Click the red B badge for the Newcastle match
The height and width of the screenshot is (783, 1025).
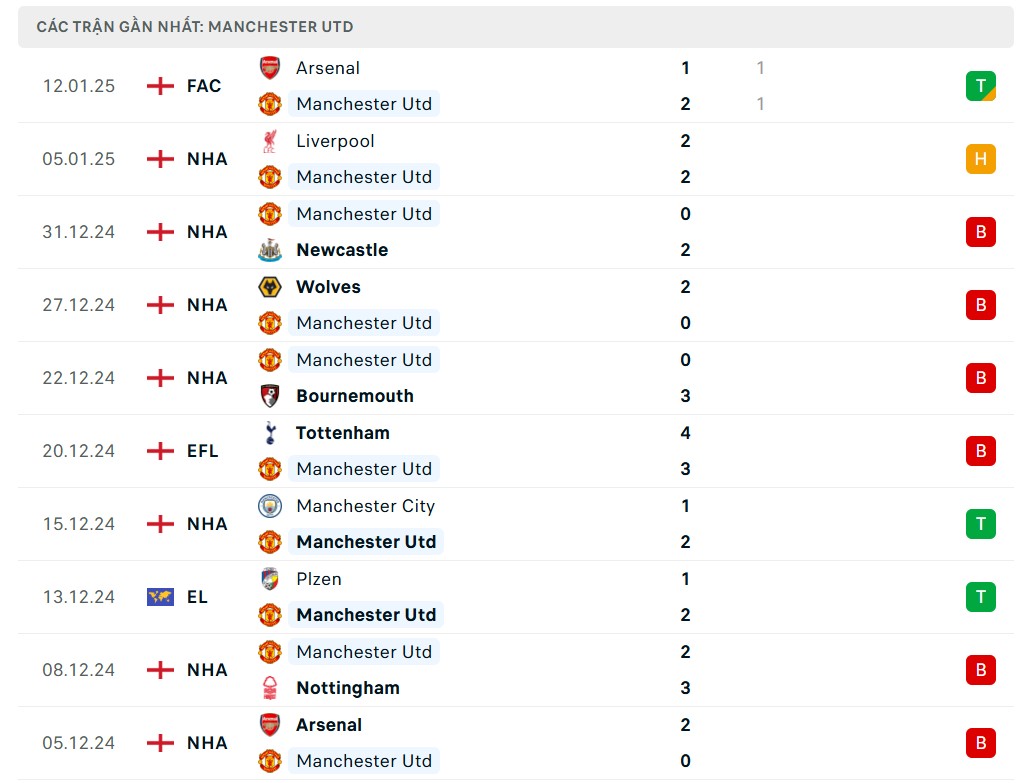coord(981,232)
